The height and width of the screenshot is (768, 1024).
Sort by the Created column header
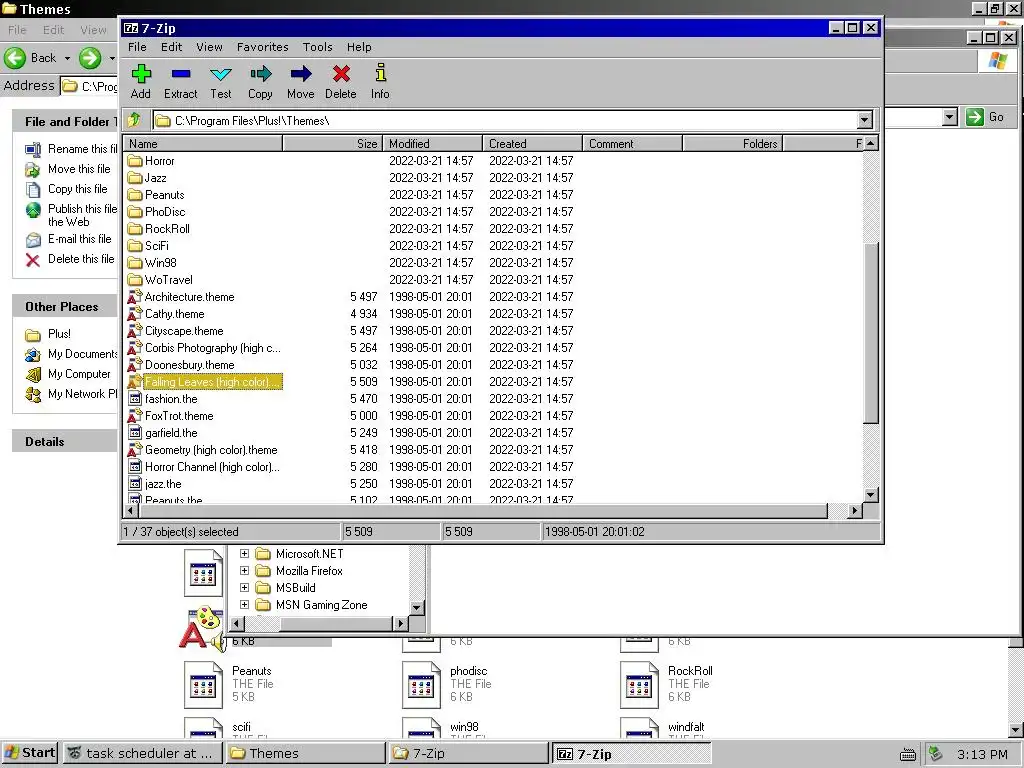click(x=532, y=144)
